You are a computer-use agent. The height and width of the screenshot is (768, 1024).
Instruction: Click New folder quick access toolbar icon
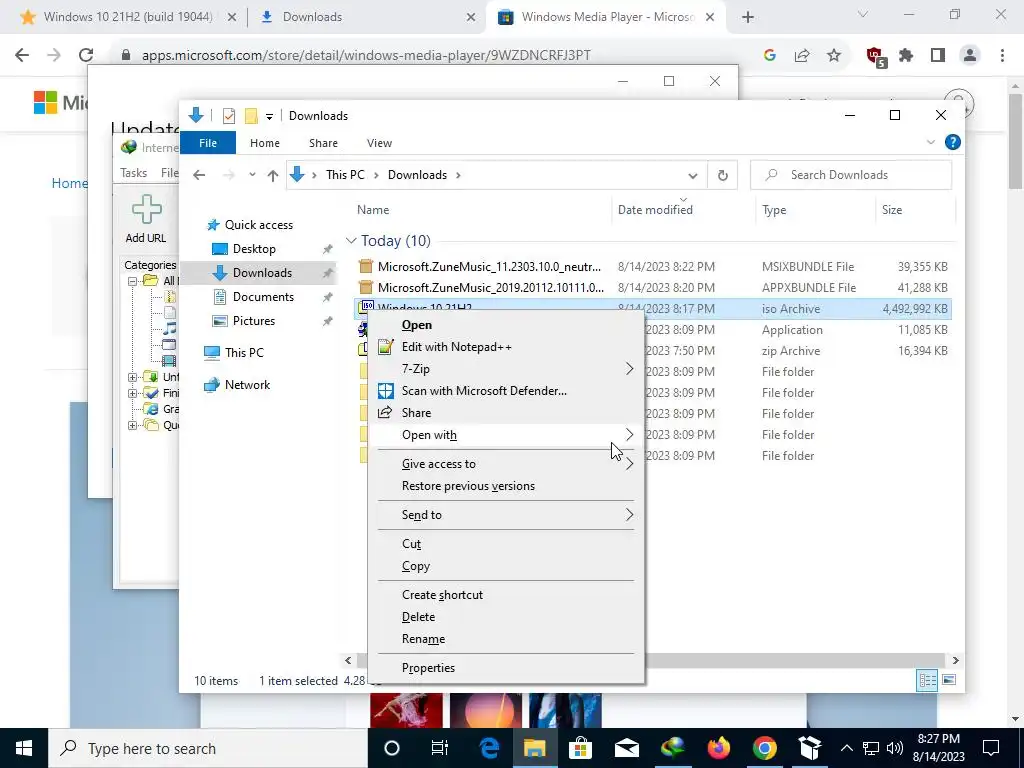click(251, 116)
